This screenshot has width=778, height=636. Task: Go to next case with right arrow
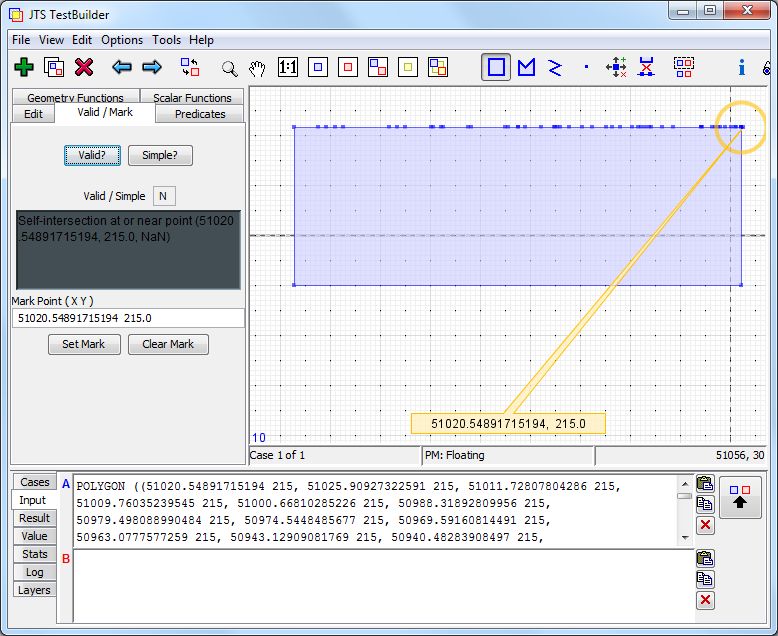(x=152, y=67)
